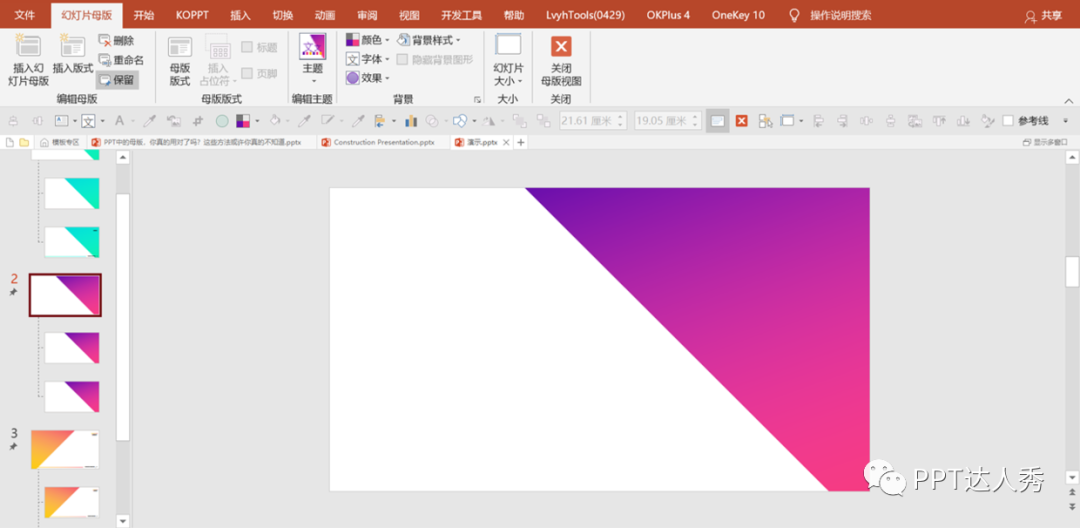
Task: Open the 效果 effects dropdown
Action: coord(368,78)
